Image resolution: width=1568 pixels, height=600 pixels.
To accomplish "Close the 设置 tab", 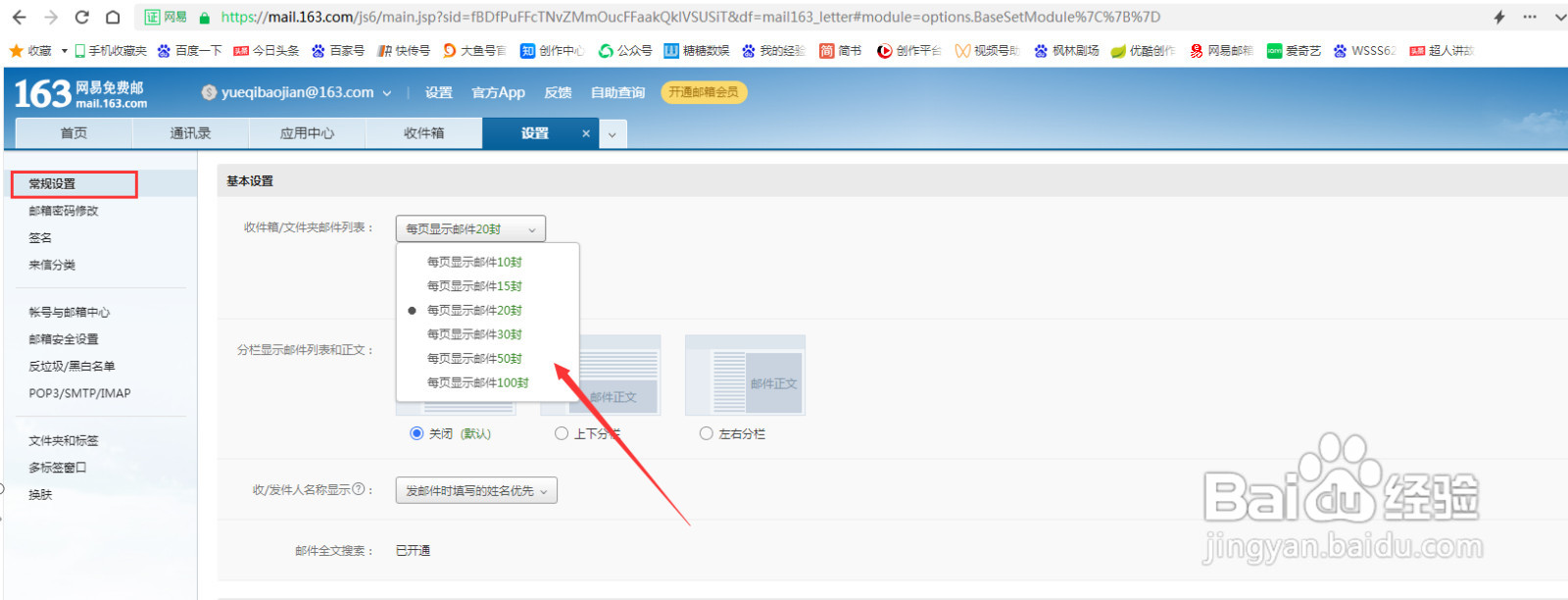I will click(586, 133).
